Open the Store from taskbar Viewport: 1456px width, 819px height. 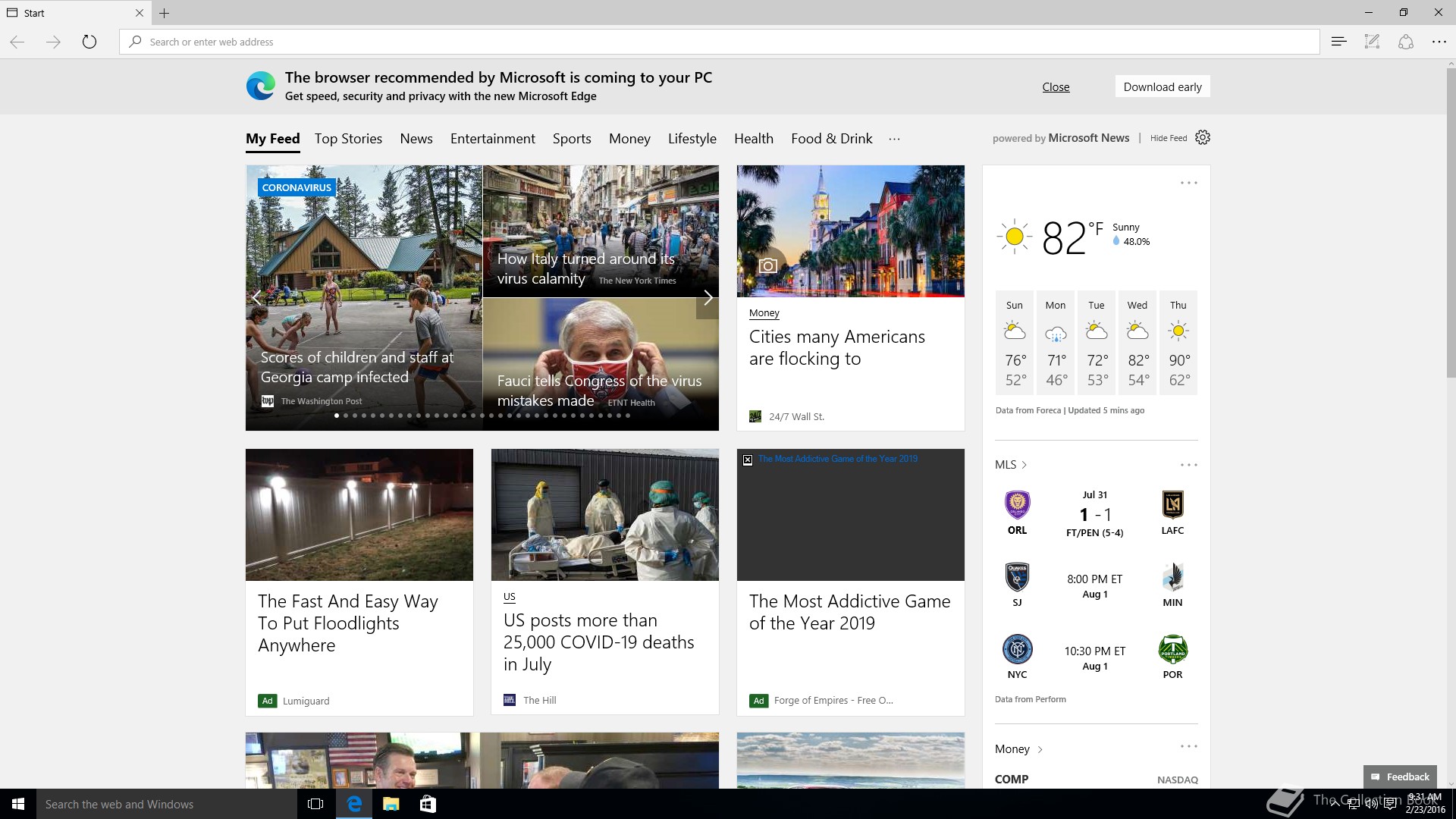(428, 804)
